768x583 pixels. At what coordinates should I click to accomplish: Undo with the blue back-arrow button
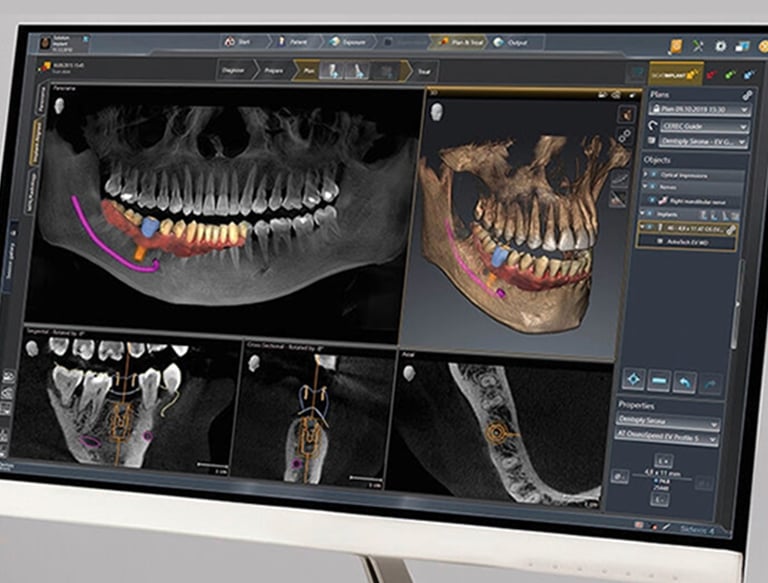685,382
